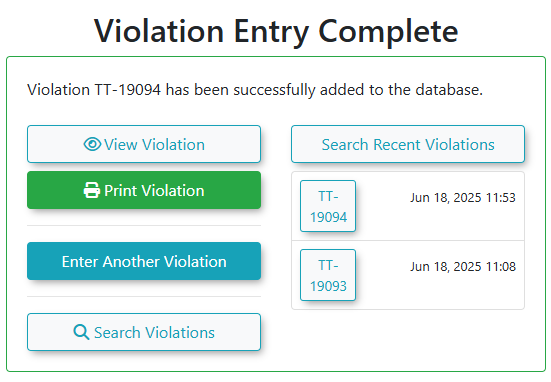Select Enter Another Violation
Image resolution: width=551 pixels, height=382 pixels.
pyautogui.click(x=144, y=261)
